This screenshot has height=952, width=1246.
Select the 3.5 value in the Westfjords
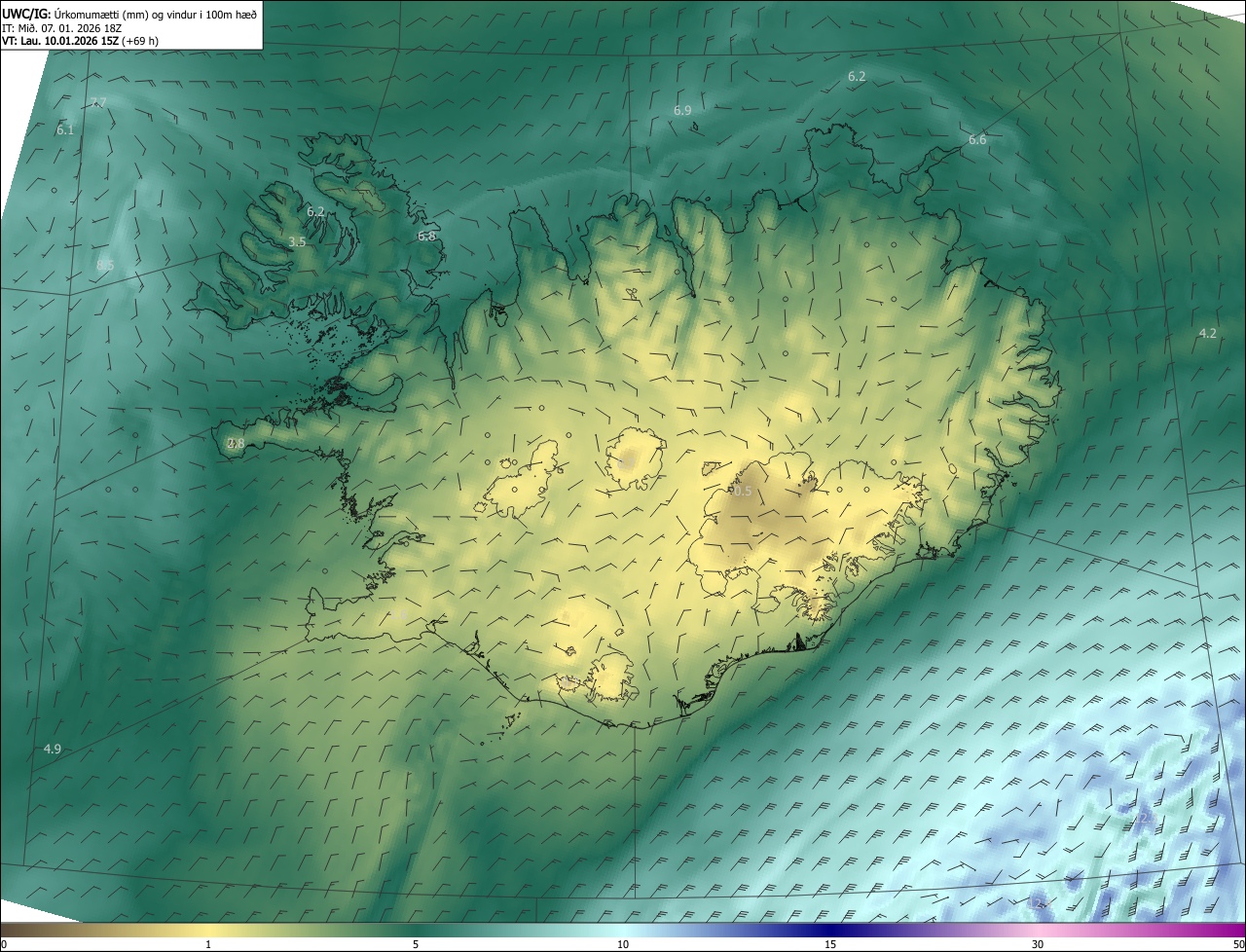coord(297,241)
